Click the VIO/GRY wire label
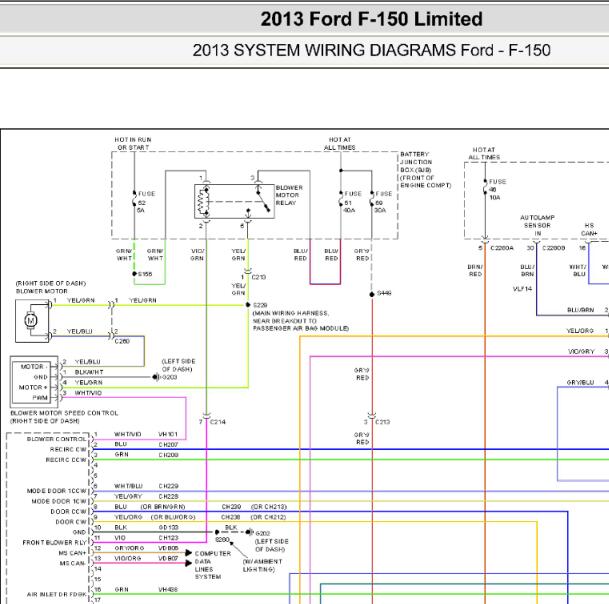The width and height of the screenshot is (609, 604). [x=581, y=351]
